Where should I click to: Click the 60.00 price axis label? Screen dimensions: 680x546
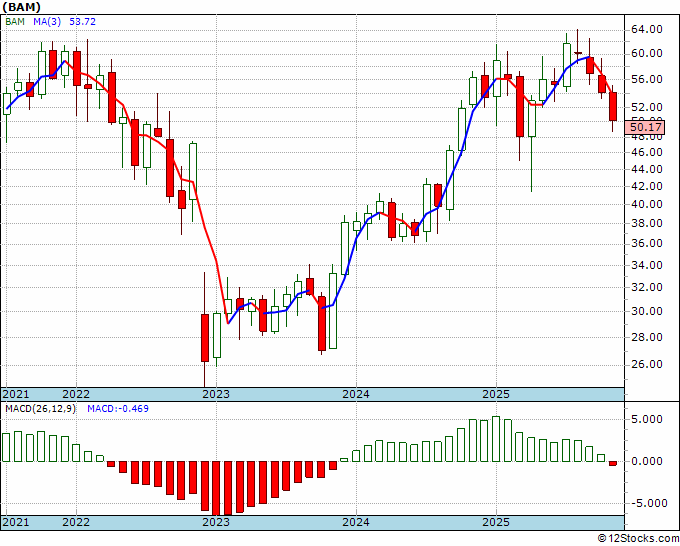647,53
